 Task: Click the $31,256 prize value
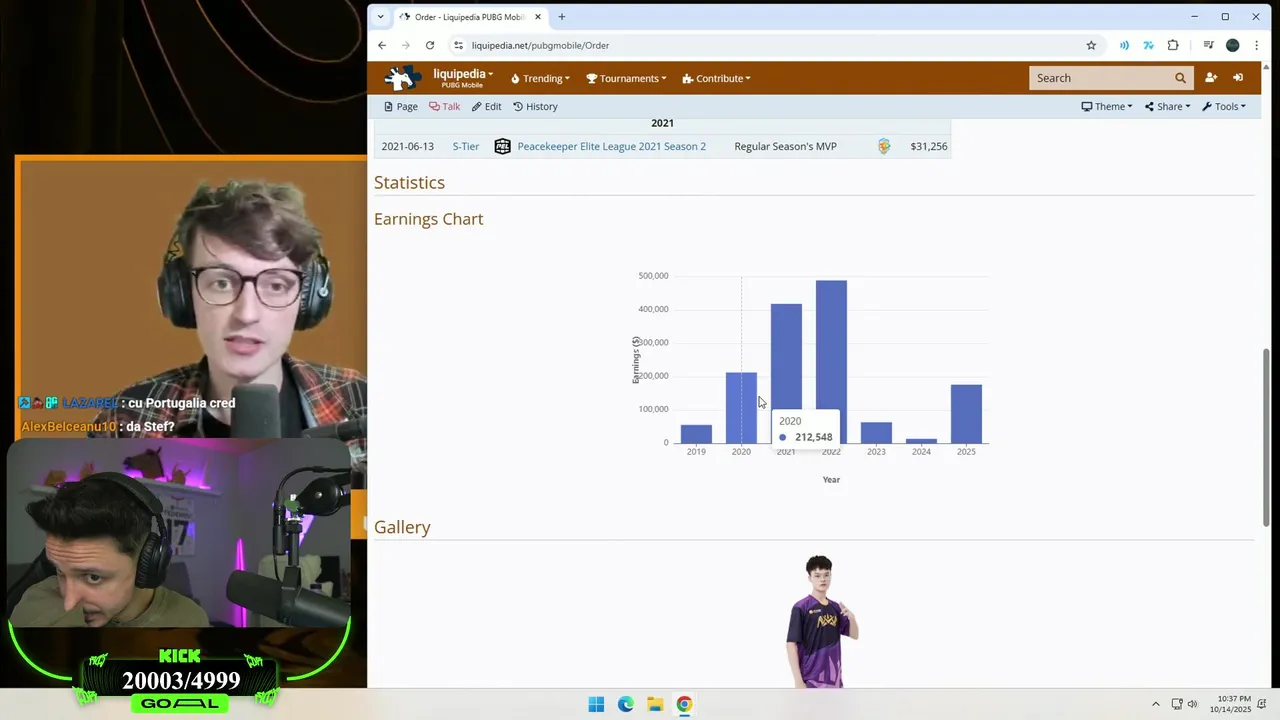929,146
